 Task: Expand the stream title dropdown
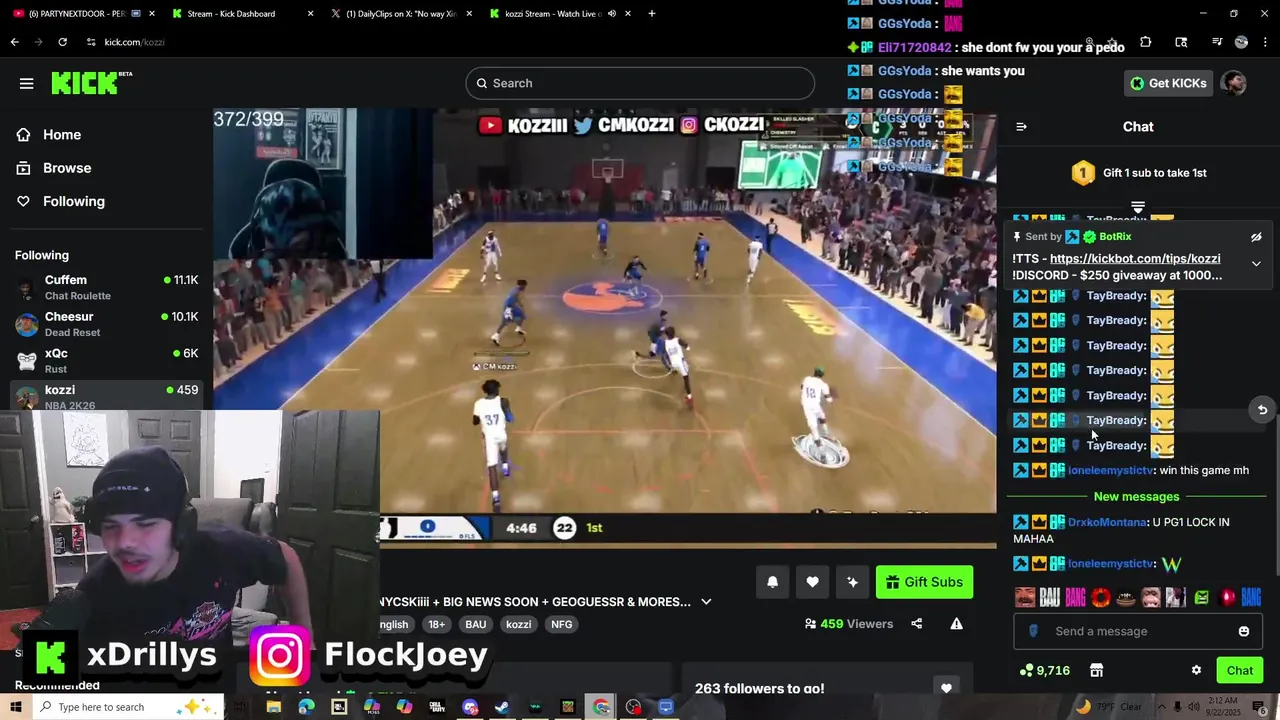click(706, 602)
